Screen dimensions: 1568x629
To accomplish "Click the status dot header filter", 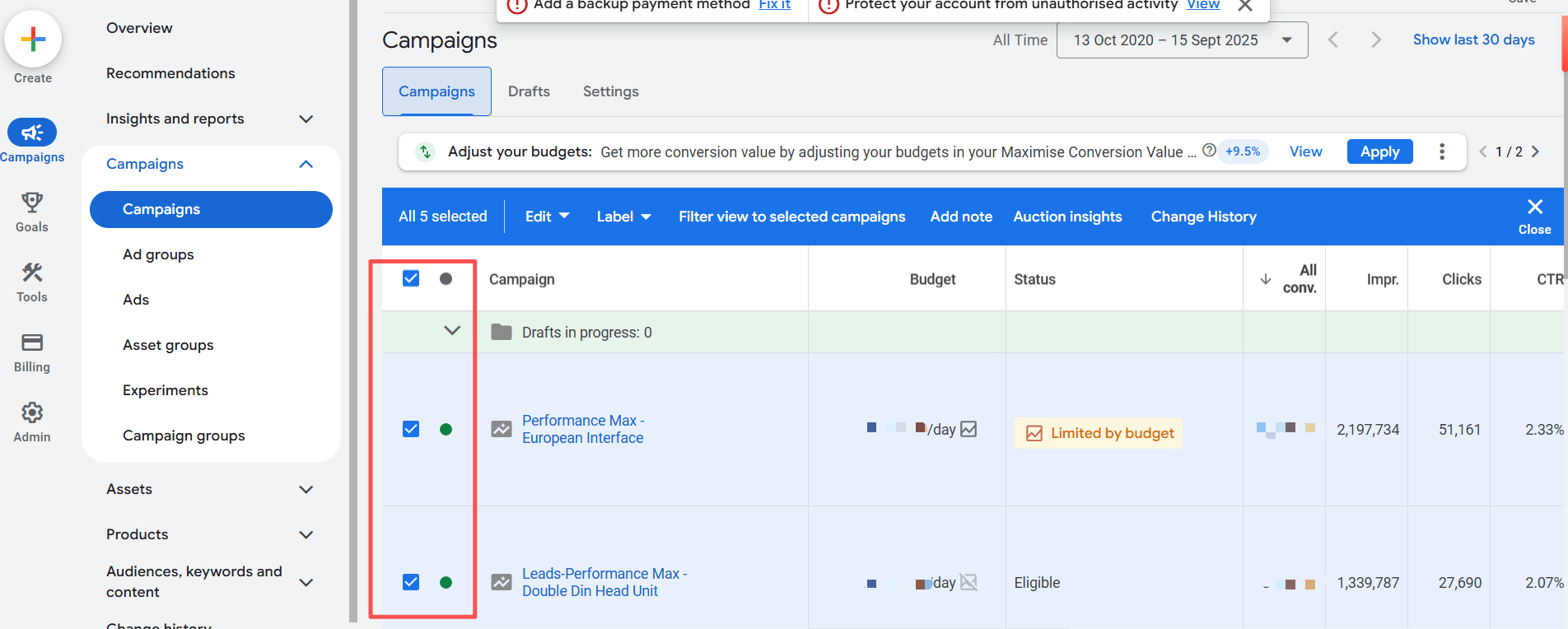I will (x=446, y=278).
